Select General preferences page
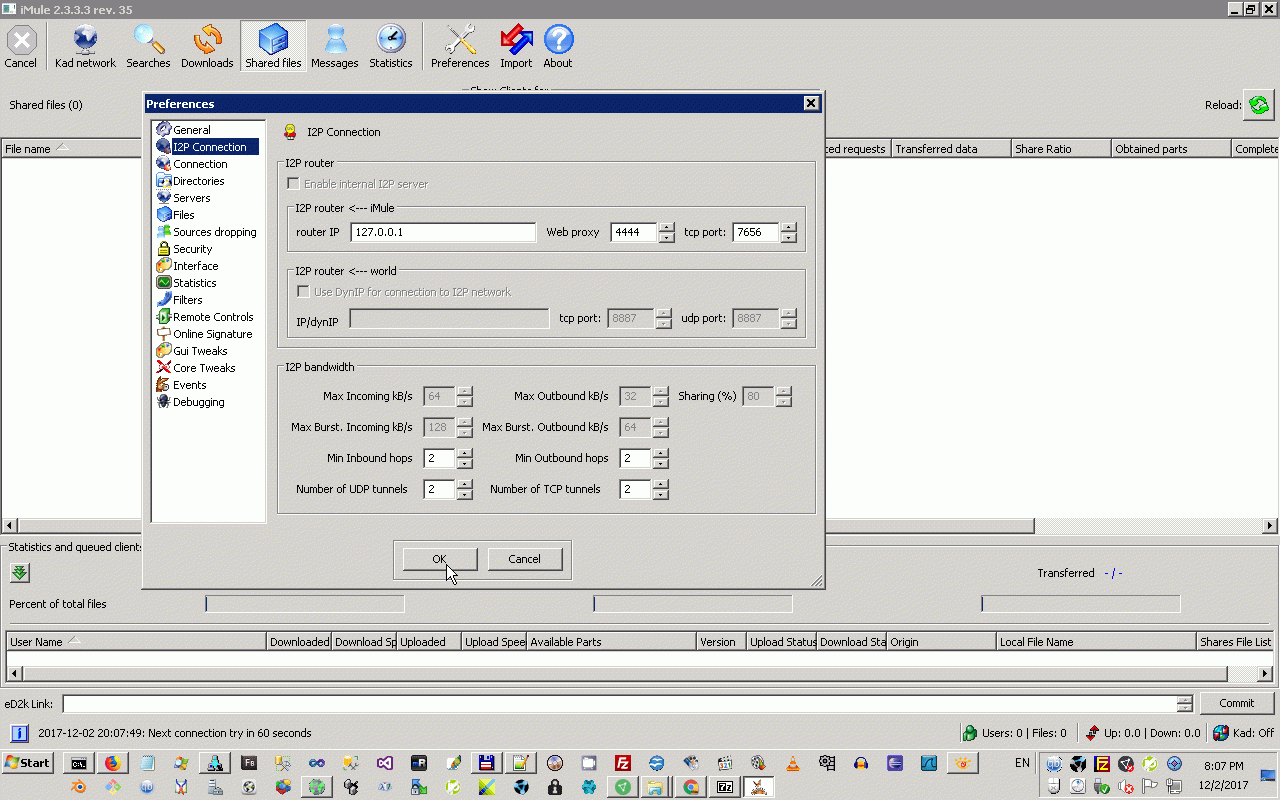 [x=191, y=130]
